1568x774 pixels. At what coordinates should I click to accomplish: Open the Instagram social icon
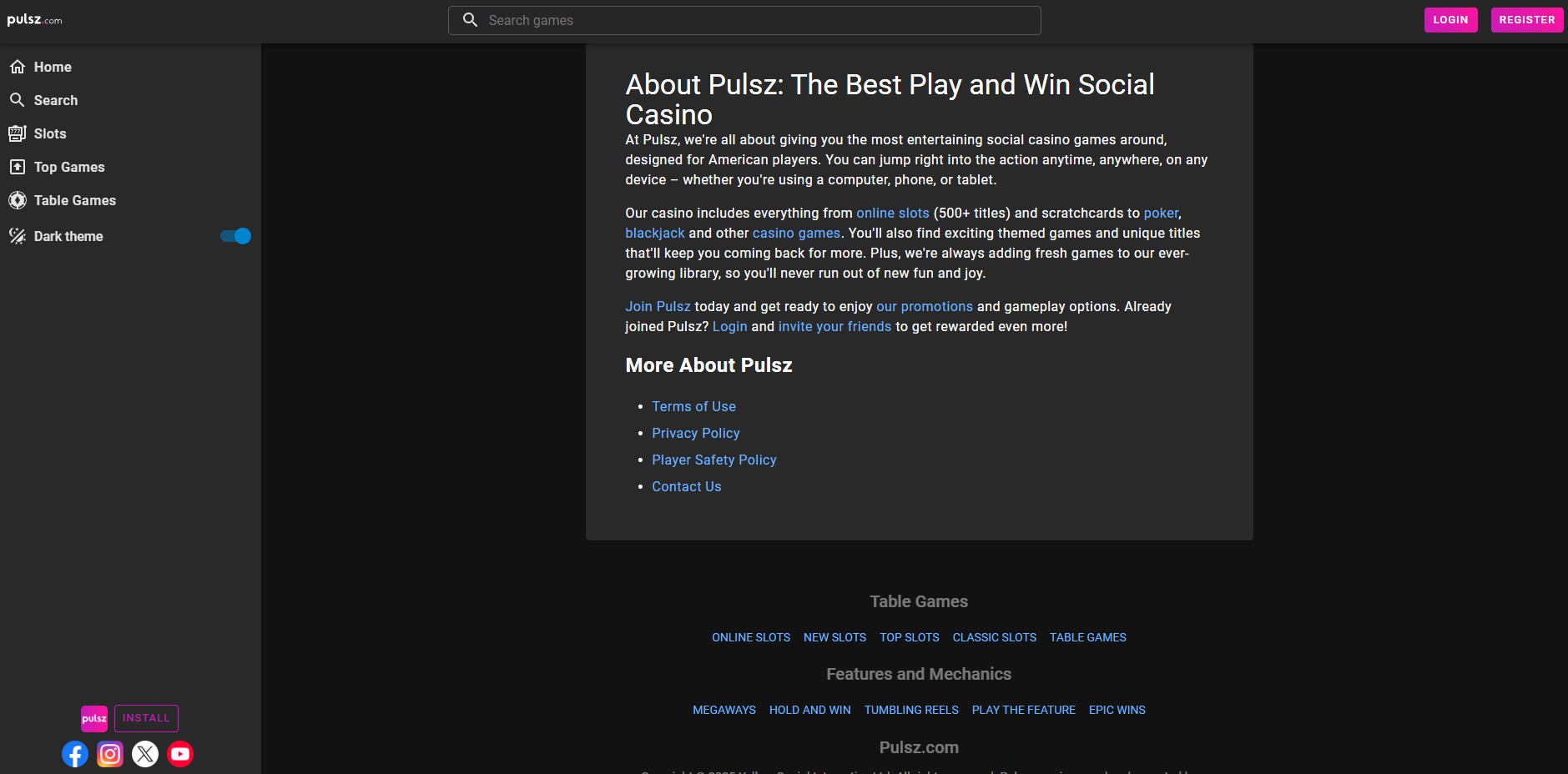click(110, 754)
